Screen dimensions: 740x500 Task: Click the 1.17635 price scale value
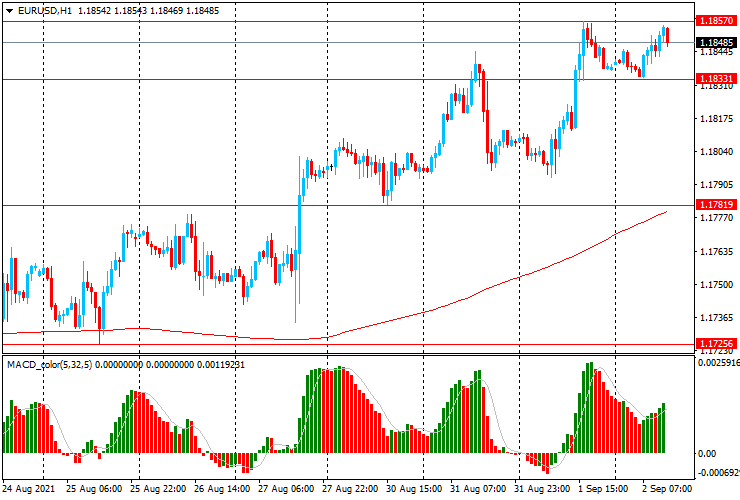point(716,252)
